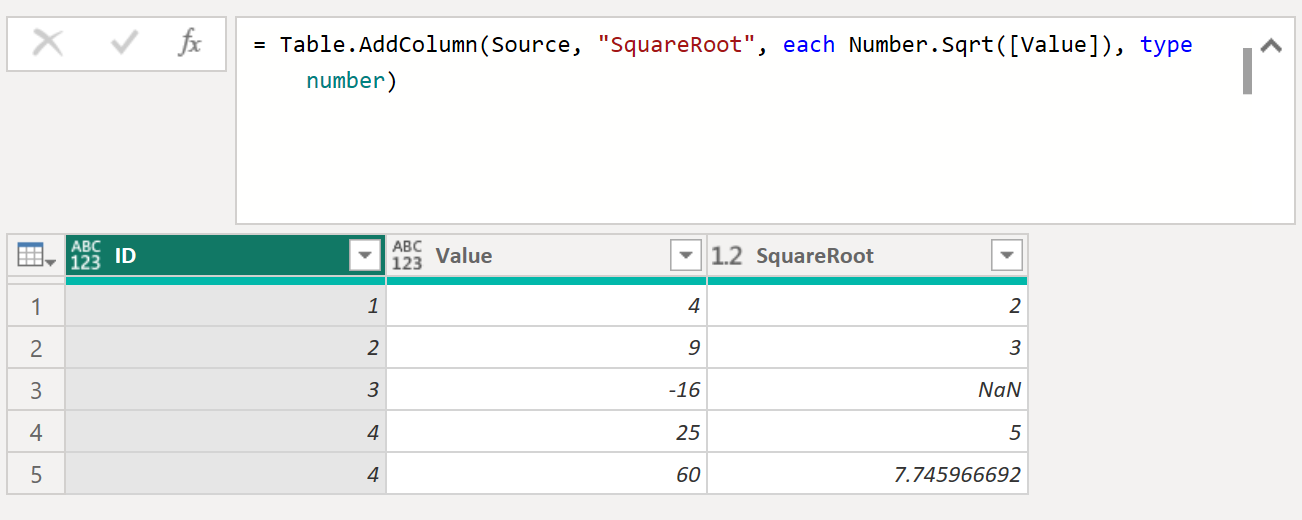Screen dimensions: 1302x520
Task: Click the formula bar scrollbar
Action: pyautogui.click(x=1247, y=70)
